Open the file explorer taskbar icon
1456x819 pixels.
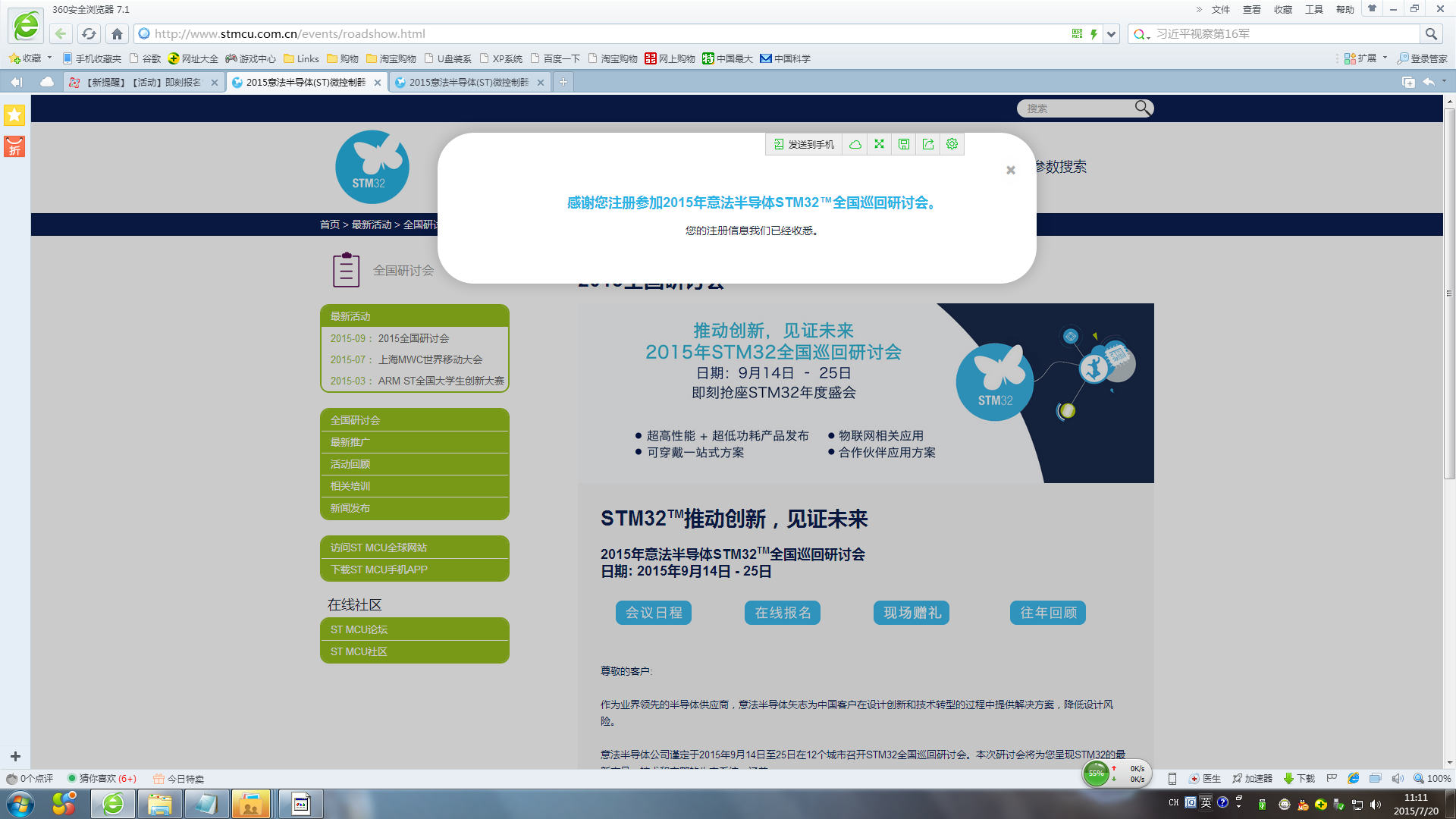pos(159,804)
